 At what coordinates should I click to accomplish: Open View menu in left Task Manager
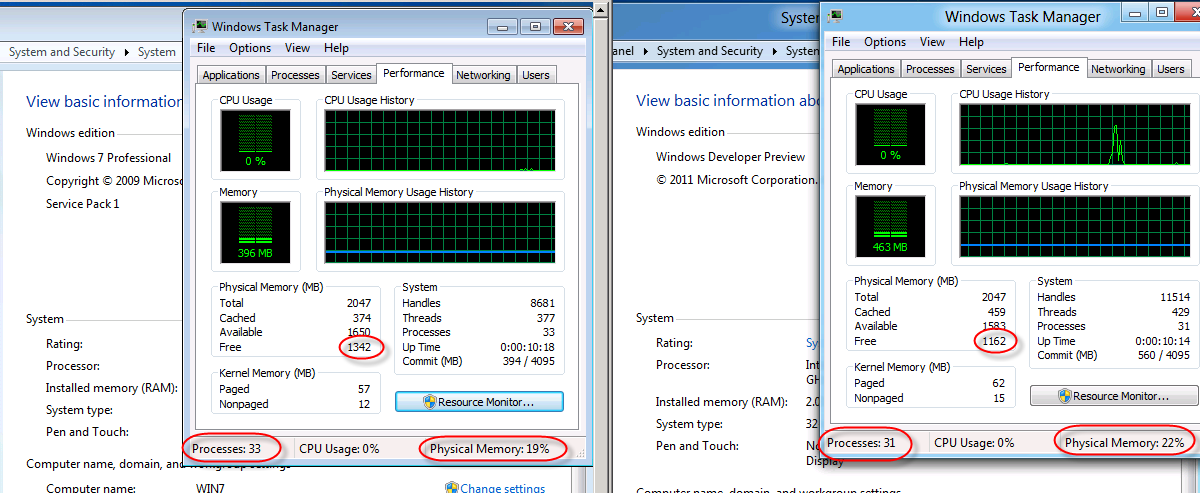[x=297, y=48]
